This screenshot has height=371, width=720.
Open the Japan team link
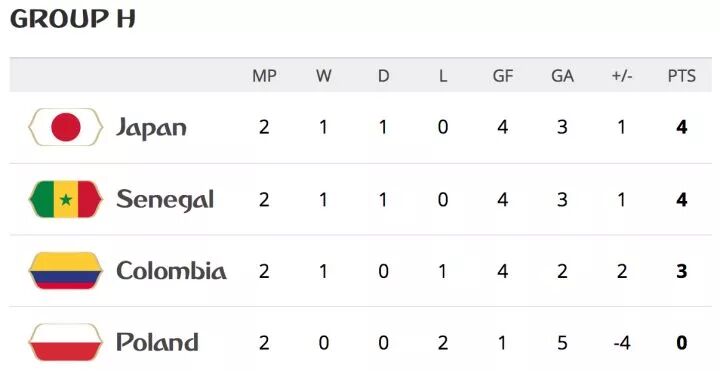pyautogui.click(x=151, y=128)
